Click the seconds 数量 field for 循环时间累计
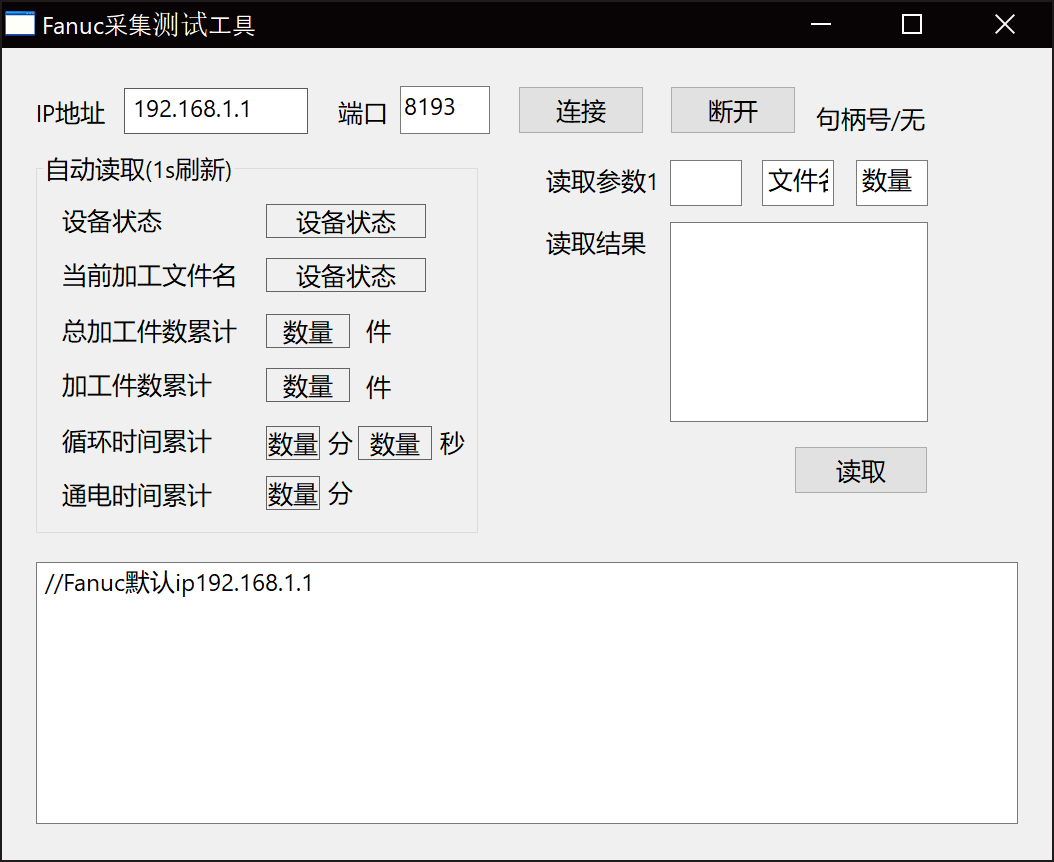 (x=395, y=443)
